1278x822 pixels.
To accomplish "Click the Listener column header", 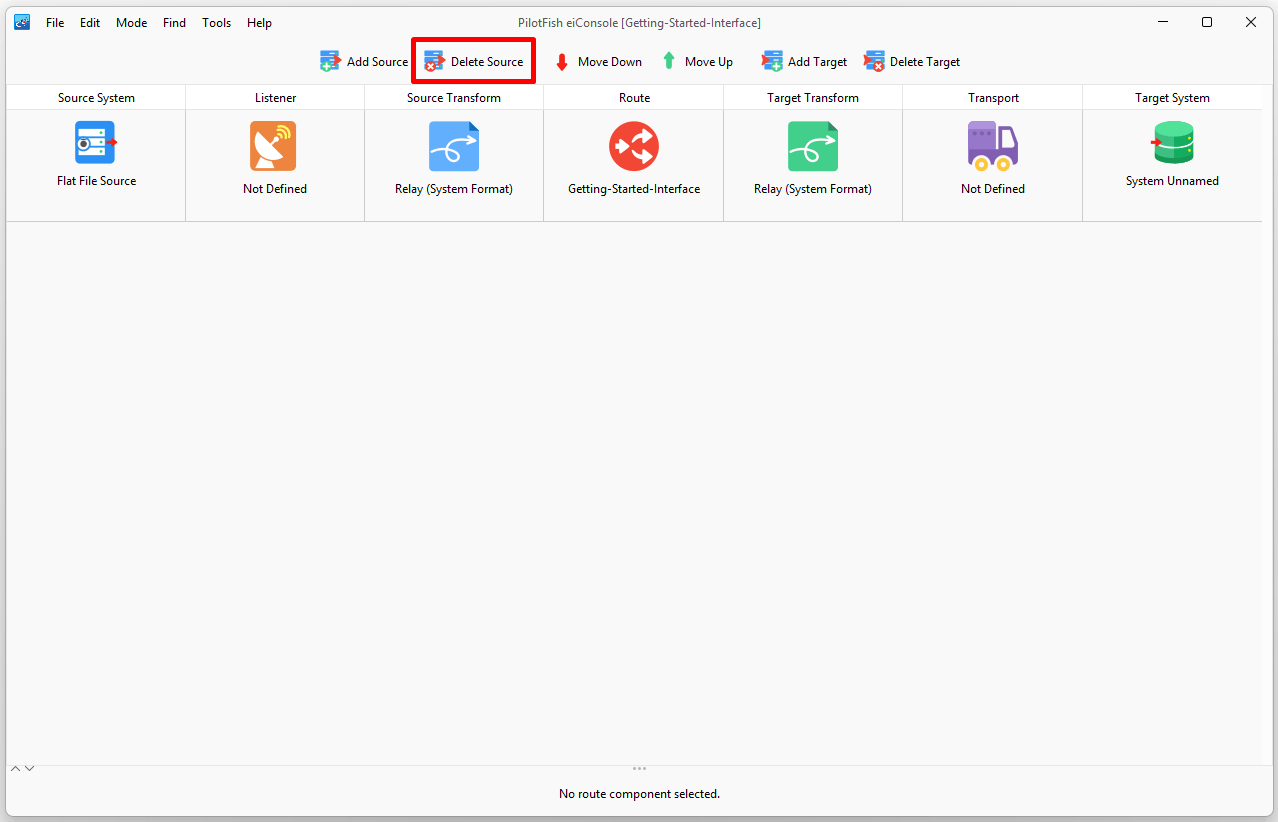I will click(275, 98).
